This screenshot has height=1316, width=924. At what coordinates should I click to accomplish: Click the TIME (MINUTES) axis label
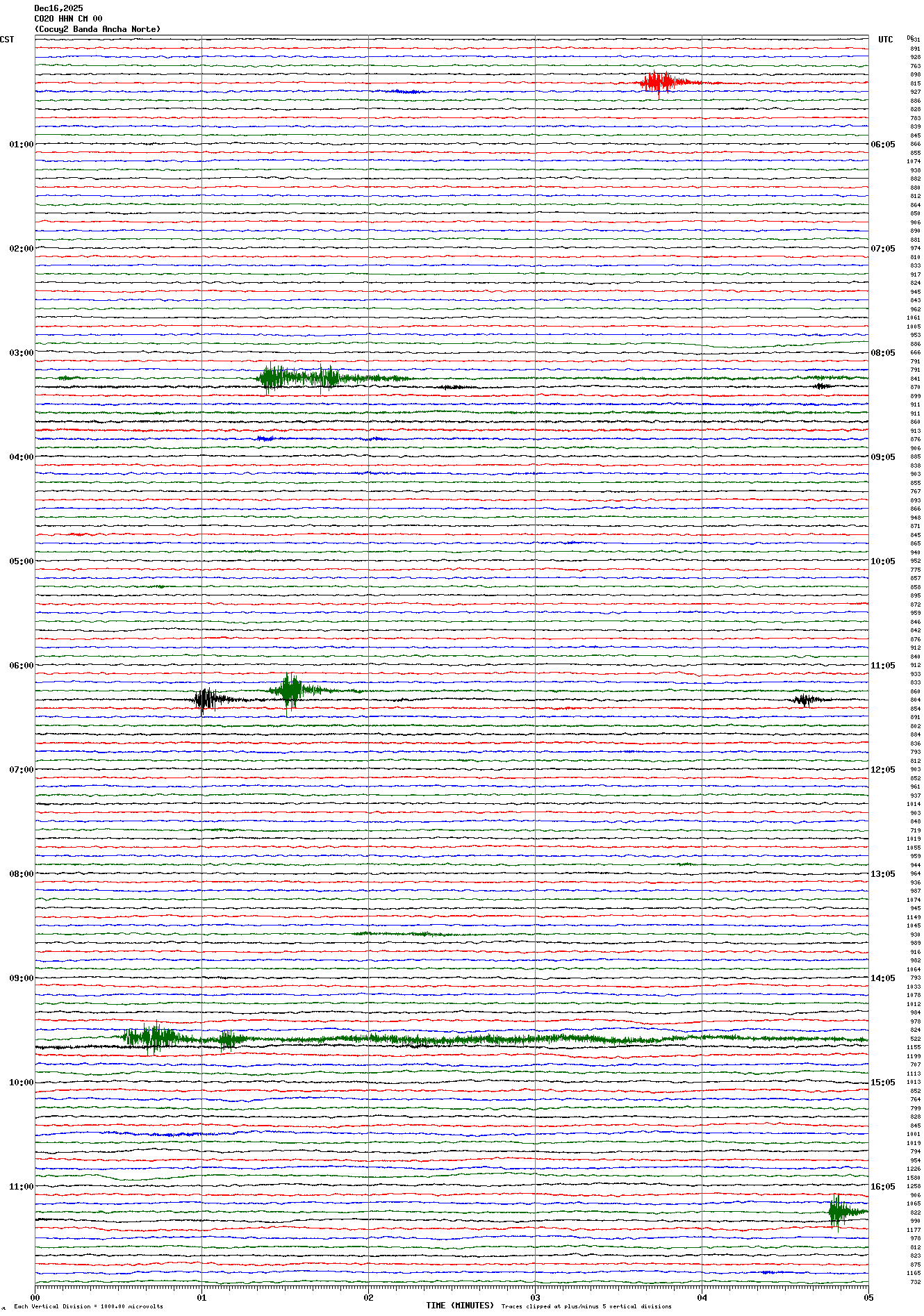click(x=460, y=1306)
